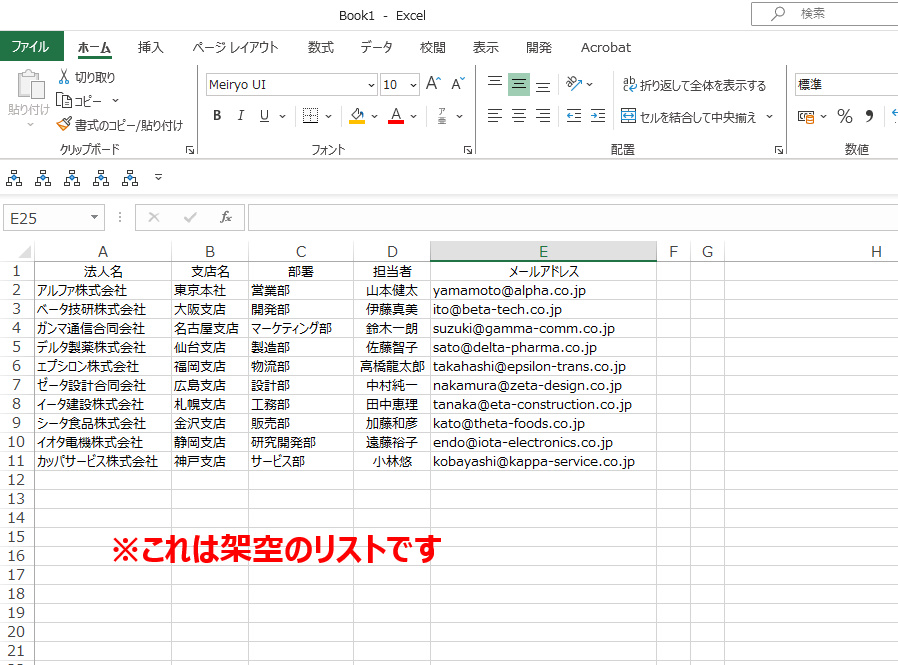Expand the Paste options arrow
Viewport: 898px width, 665px height.
(30, 124)
